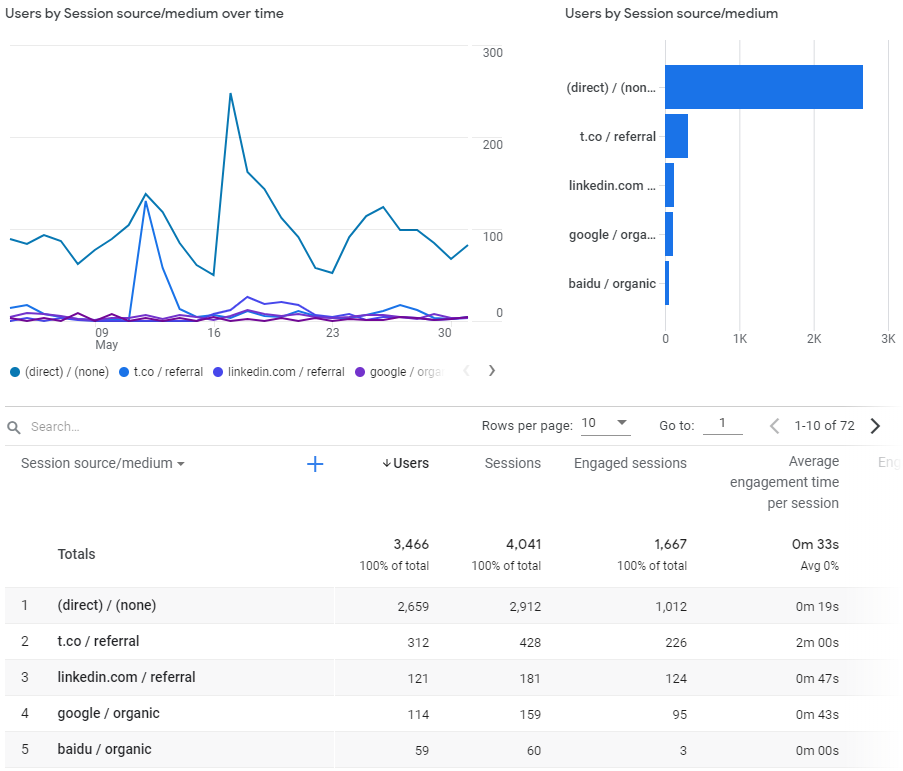Show previous legend items chevron
Image resolution: width=903 pixels, height=771 pixels.
coord(466,371)
